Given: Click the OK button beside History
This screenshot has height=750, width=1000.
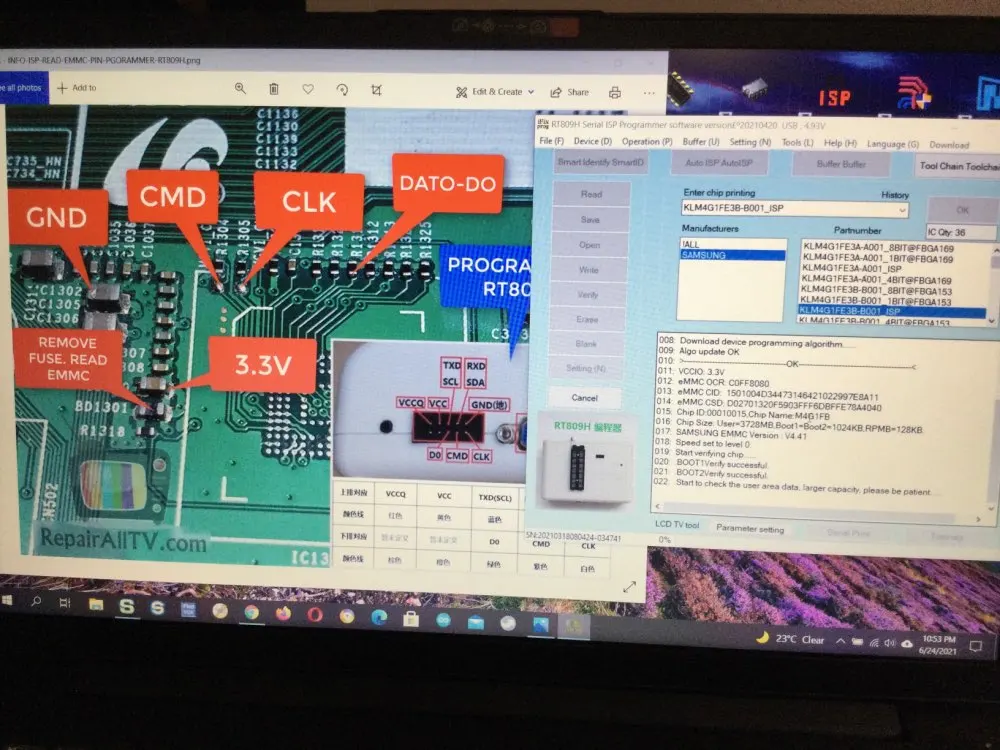Looking at the screenshot, I should [963, 210].
